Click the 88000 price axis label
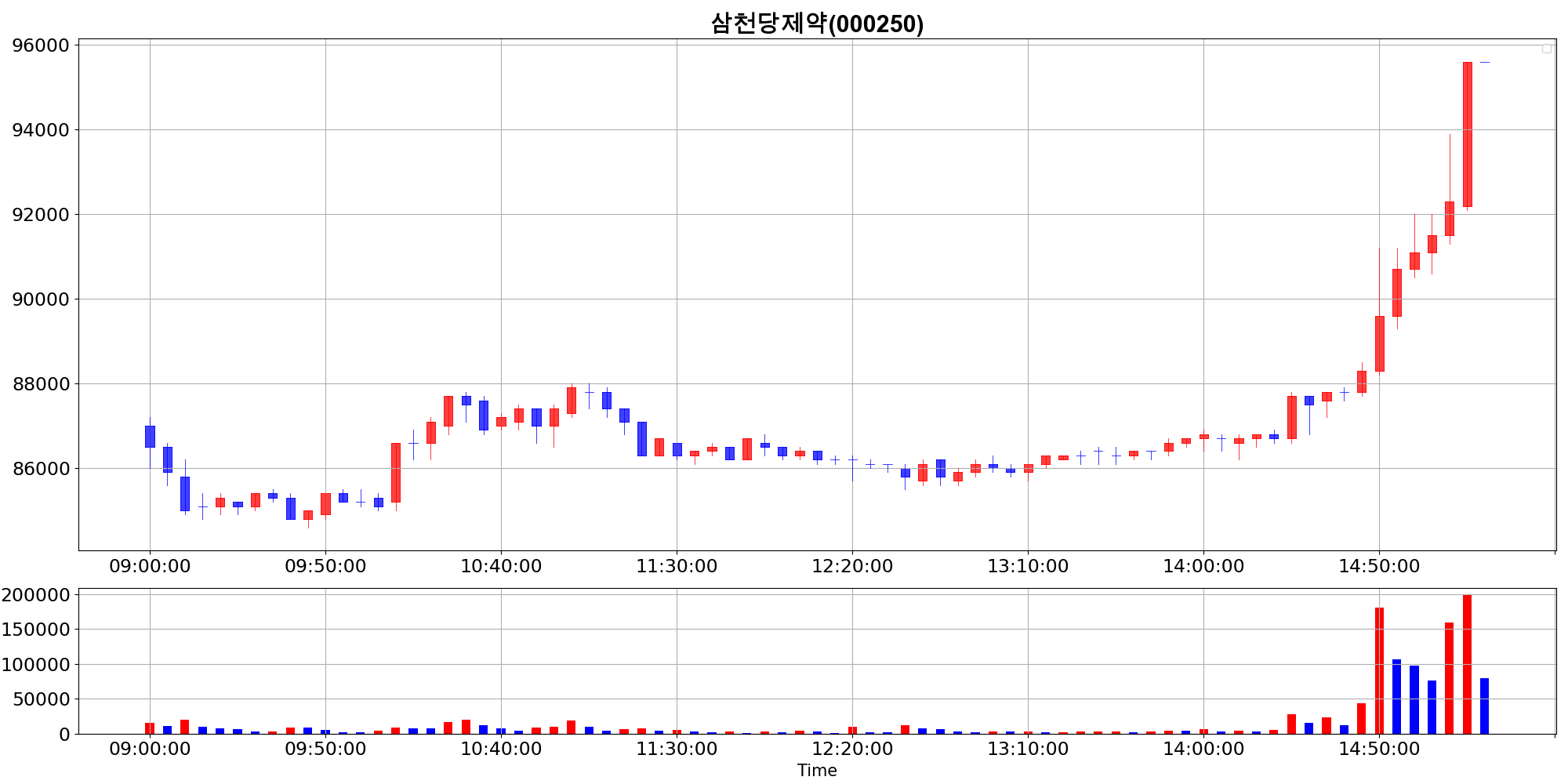The image size is (1568, 784). tap(41, 384)
